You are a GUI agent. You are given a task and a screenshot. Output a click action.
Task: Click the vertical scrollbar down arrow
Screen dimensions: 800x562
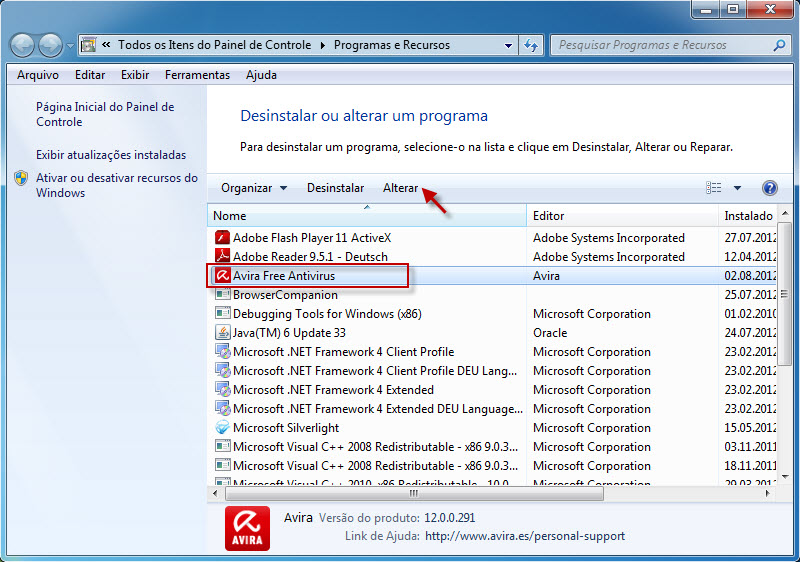(x=785, y=477)
